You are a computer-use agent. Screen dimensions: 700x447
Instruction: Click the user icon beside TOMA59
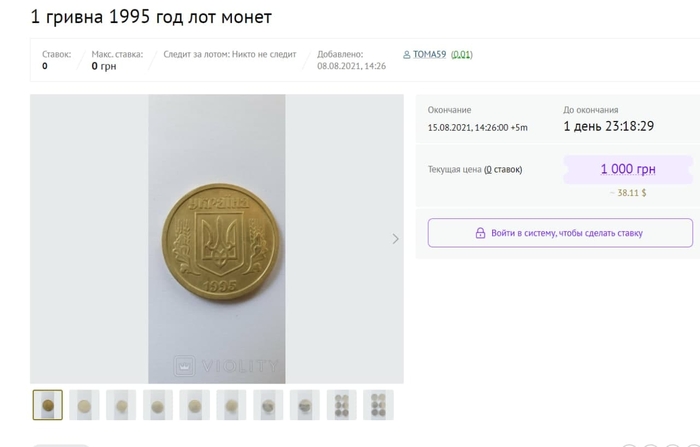point(406,55)
